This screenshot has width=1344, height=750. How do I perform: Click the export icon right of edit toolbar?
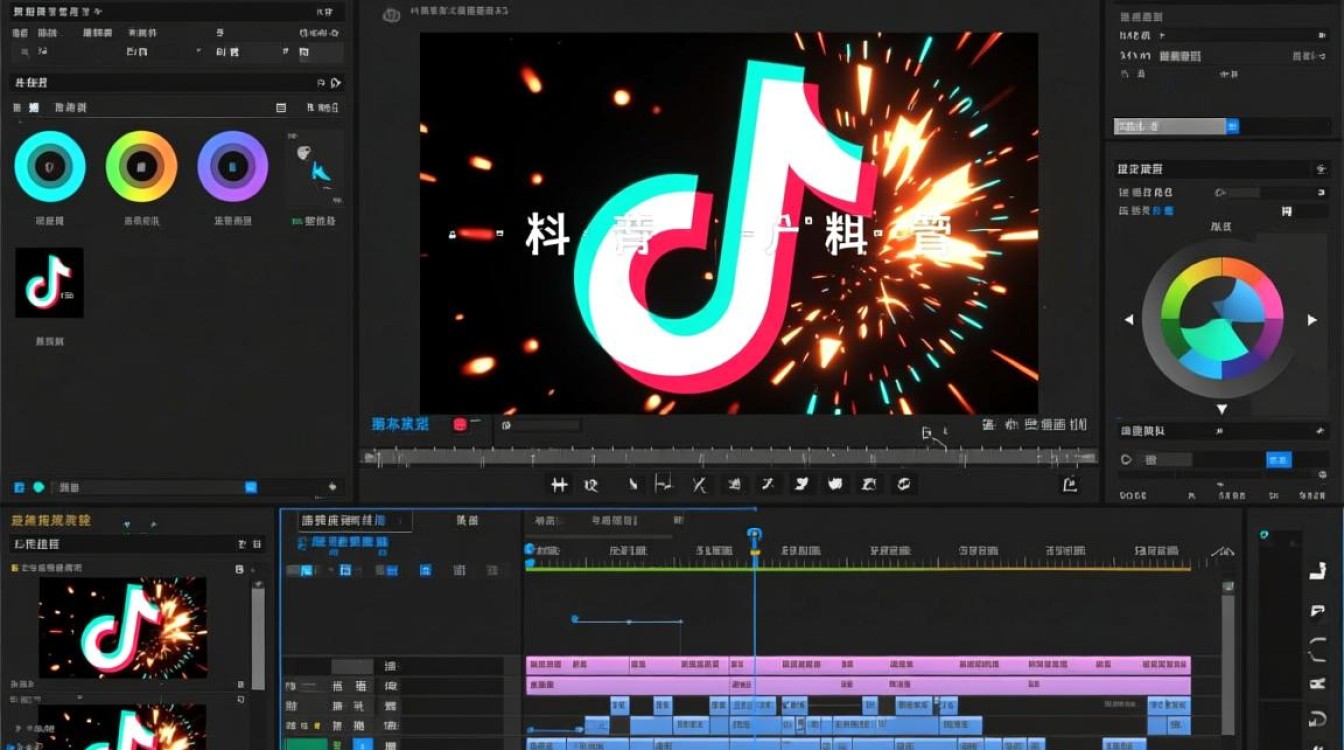coord(1070,485)
